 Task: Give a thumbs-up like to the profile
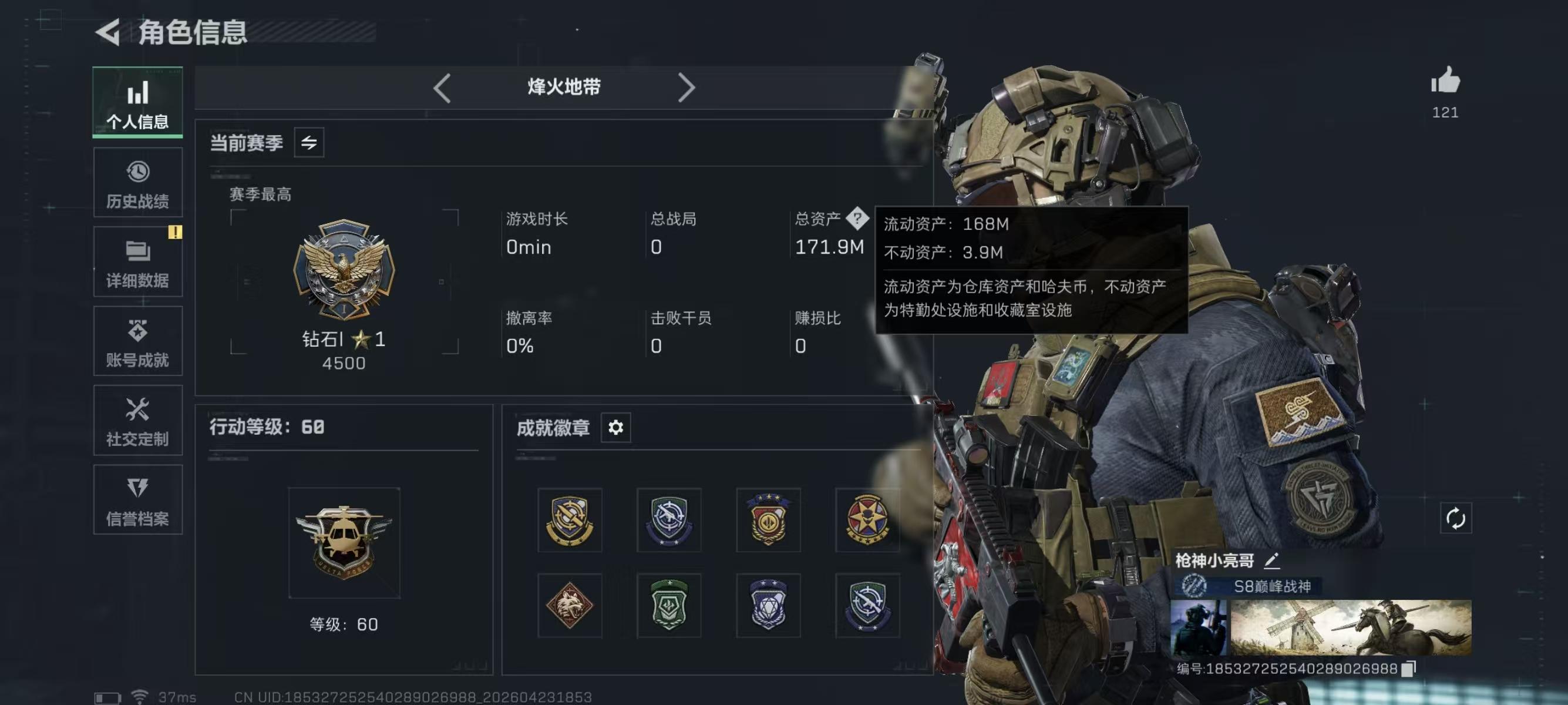pos(1445,80)
